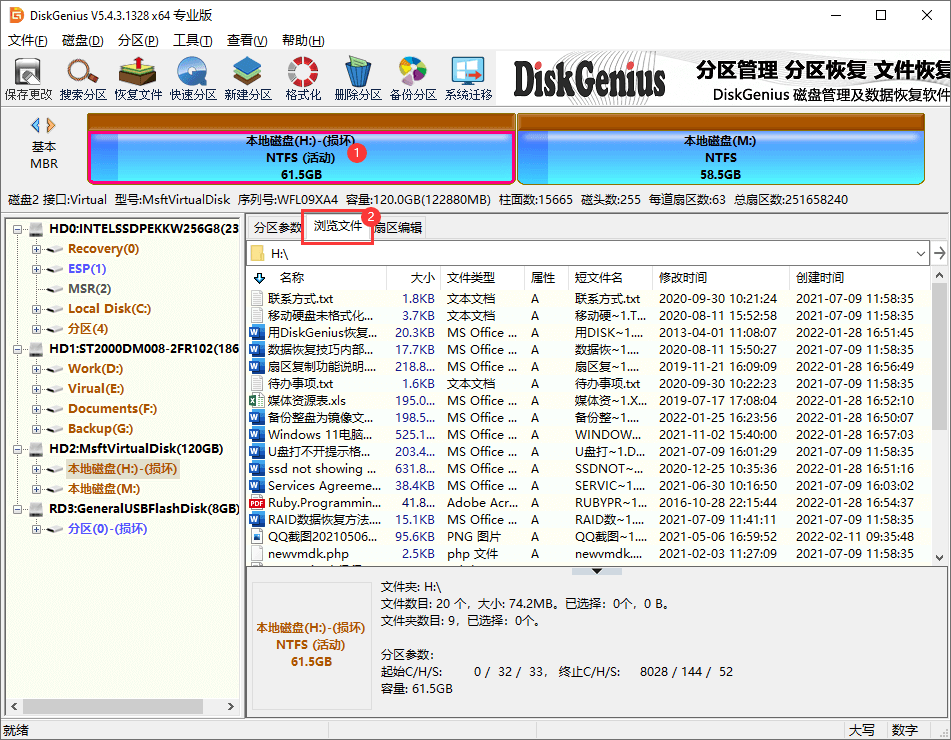Switch to the 分区参数 tab
Screen dimensions: 951x740
pyautogui.click(x=277, y=227)
